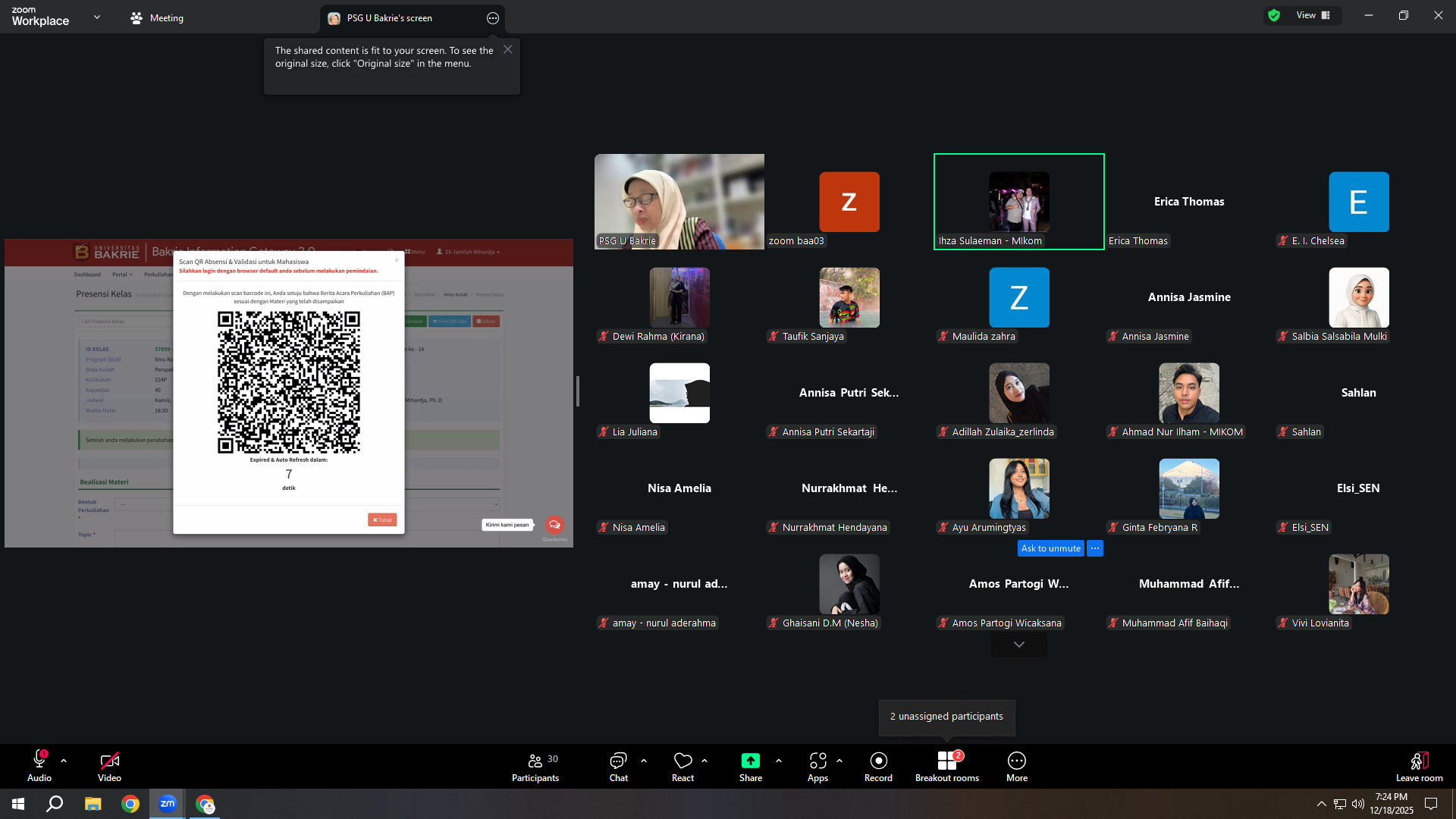This screenshot has height=819, width=1456.
Task: Show hidden system tray icons
Action: click(1321, 804)
